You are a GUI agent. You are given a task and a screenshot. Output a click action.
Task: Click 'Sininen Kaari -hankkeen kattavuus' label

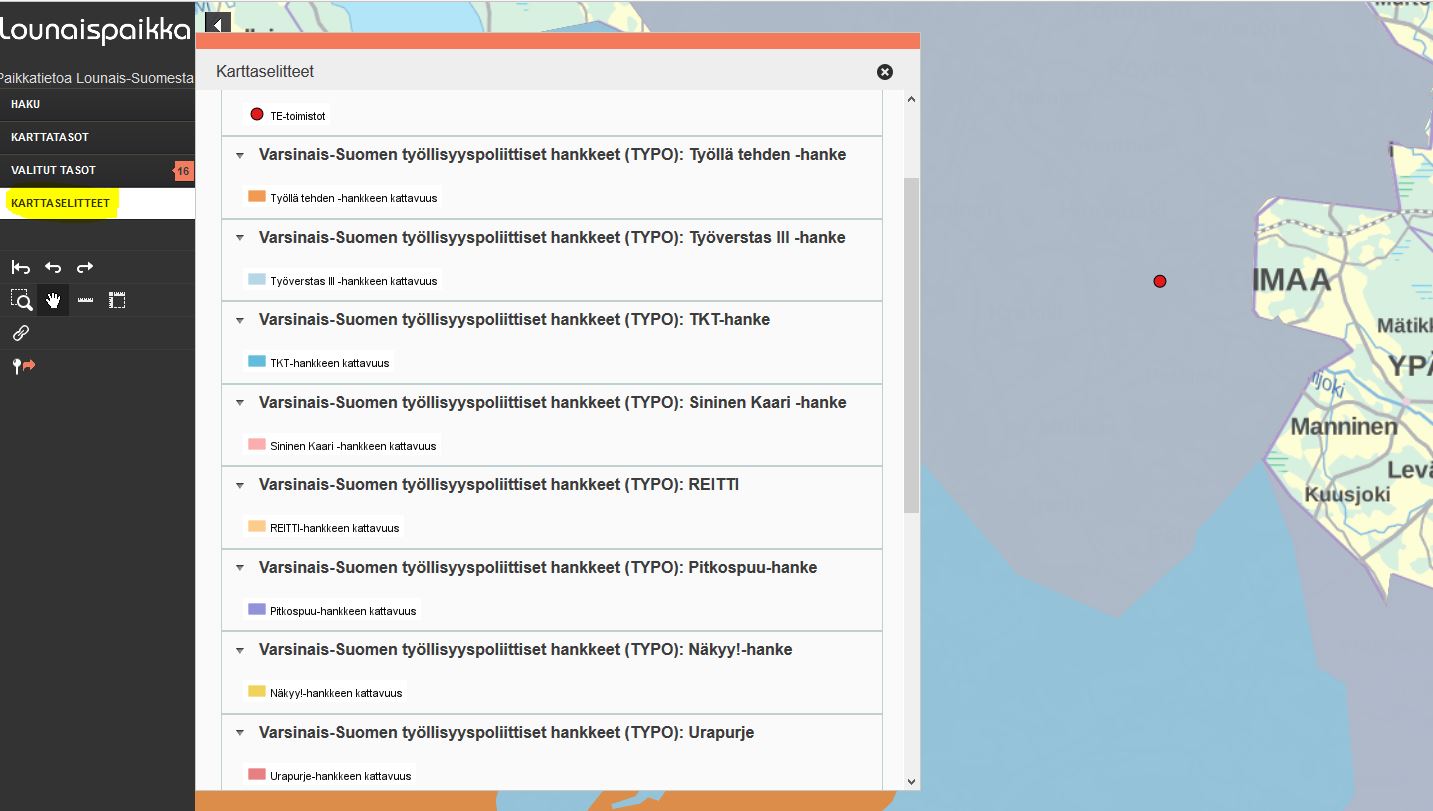coord(353,446)
